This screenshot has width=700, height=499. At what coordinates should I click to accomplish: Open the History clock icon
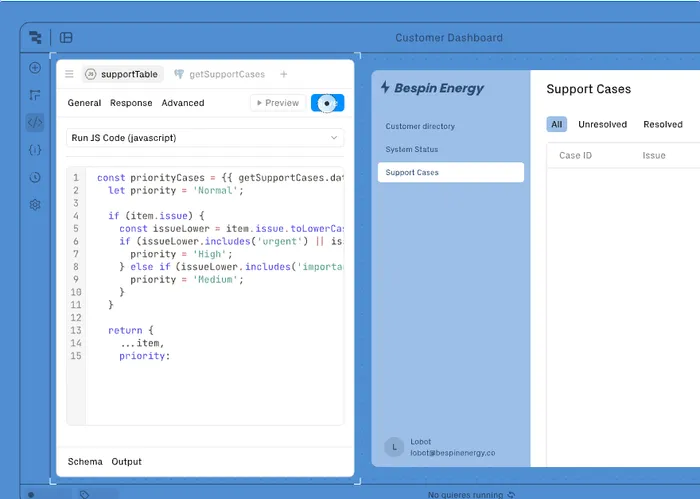coord(35,177)
